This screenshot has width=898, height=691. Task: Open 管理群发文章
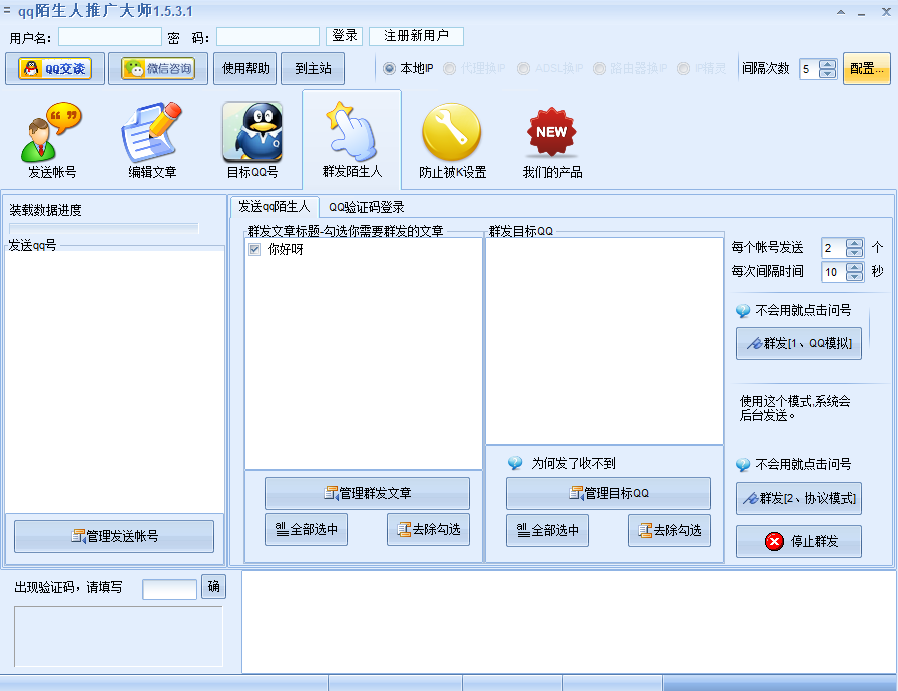(367, 493)
